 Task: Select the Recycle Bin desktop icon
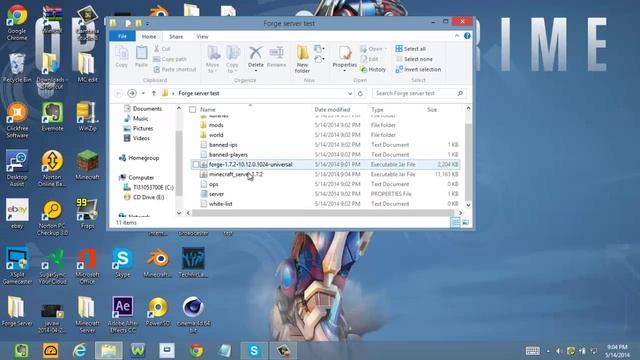pos(17,68)
